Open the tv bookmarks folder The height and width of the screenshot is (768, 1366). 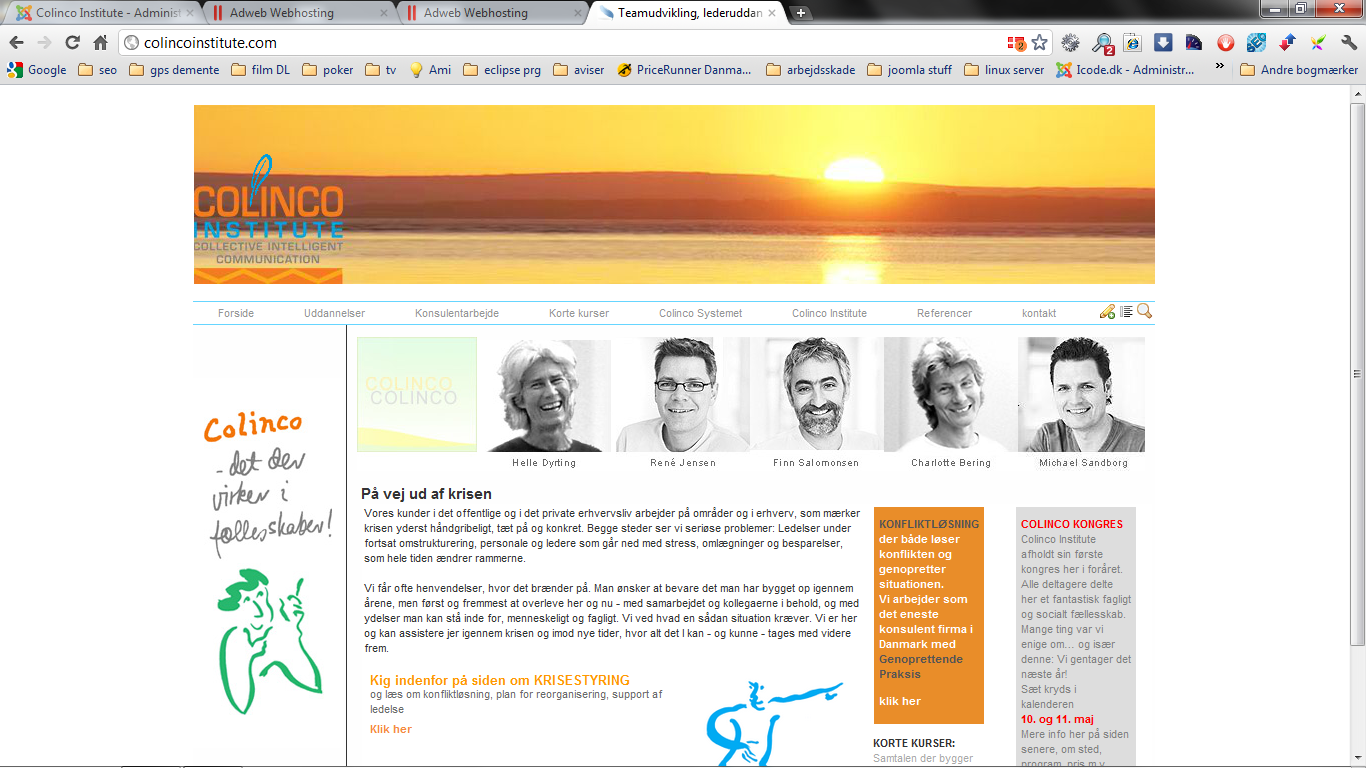click(x=381, y=70)
